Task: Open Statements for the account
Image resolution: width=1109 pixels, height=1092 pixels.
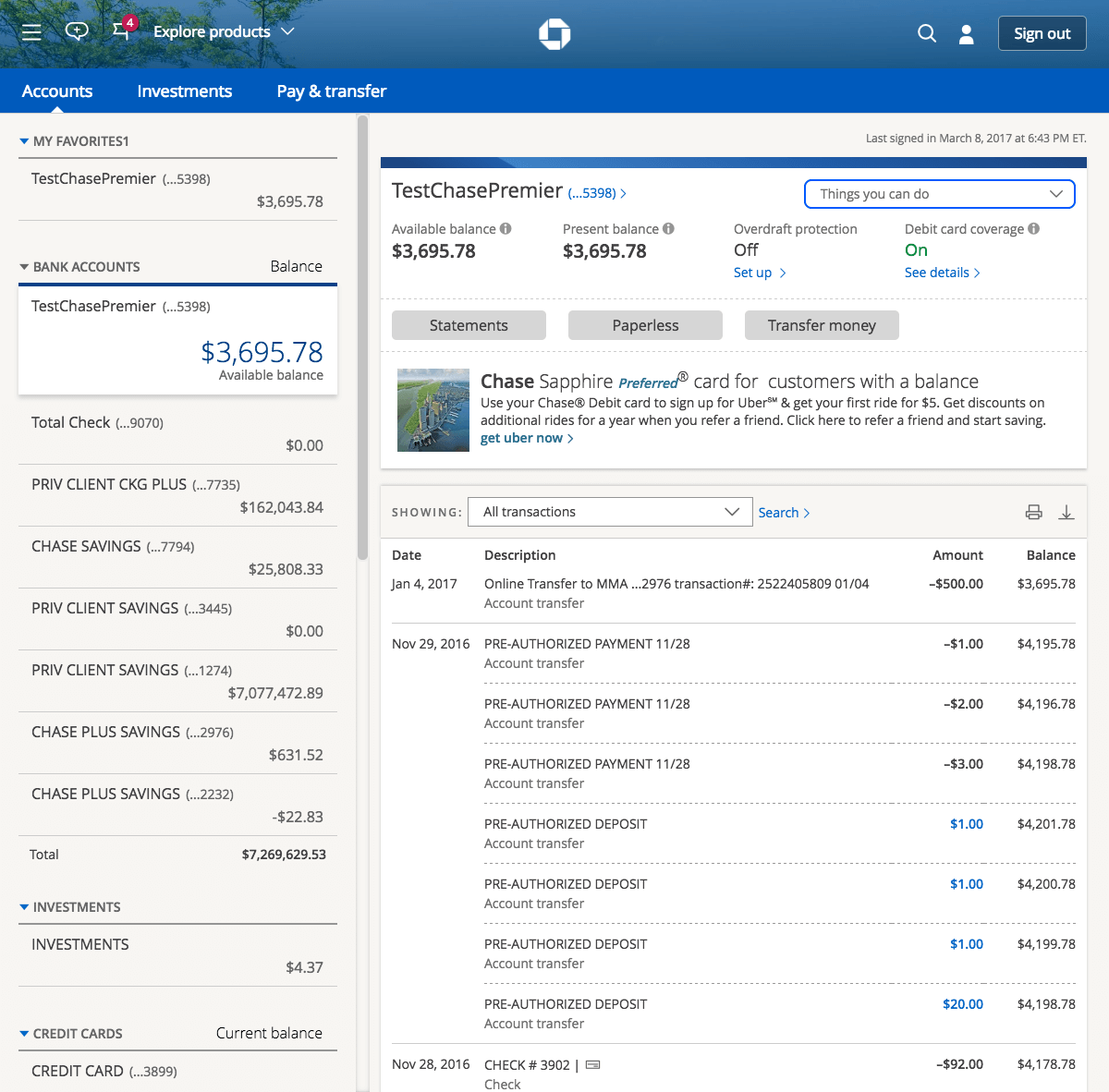Action: [x=469, y=325]
